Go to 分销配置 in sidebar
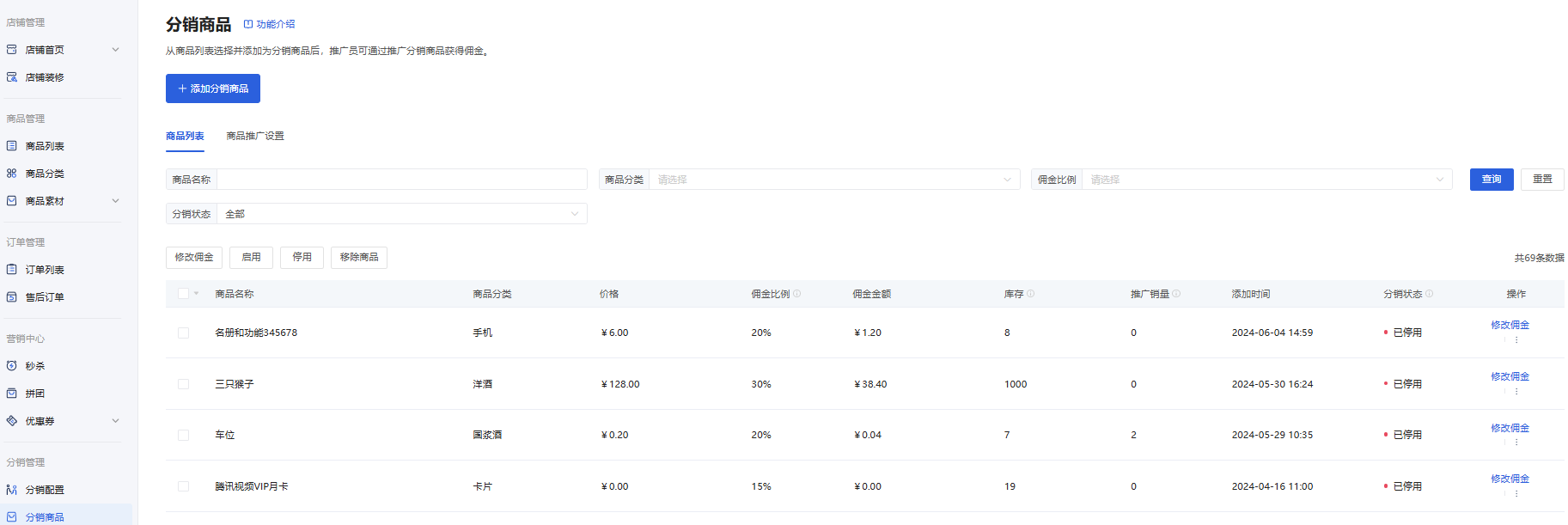 (x=45, y=490)
